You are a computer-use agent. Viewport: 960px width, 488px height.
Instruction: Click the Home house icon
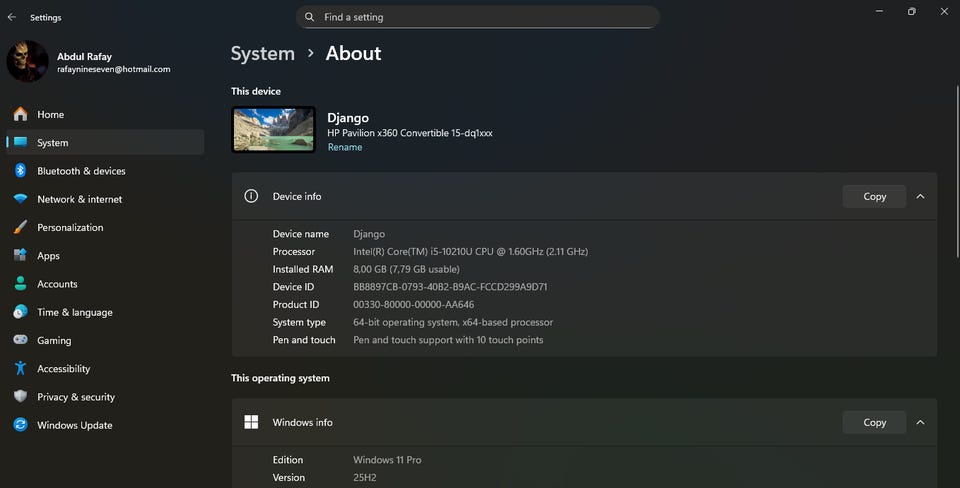point(20,114)
